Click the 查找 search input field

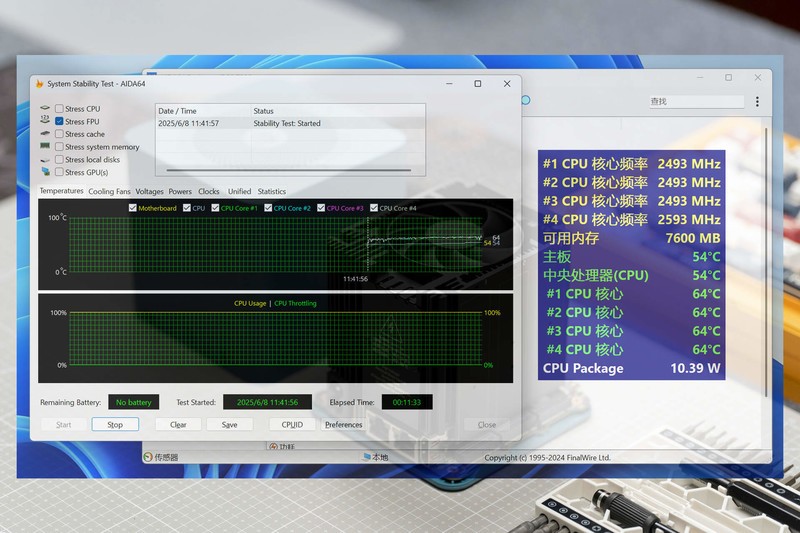click(695, 101)
